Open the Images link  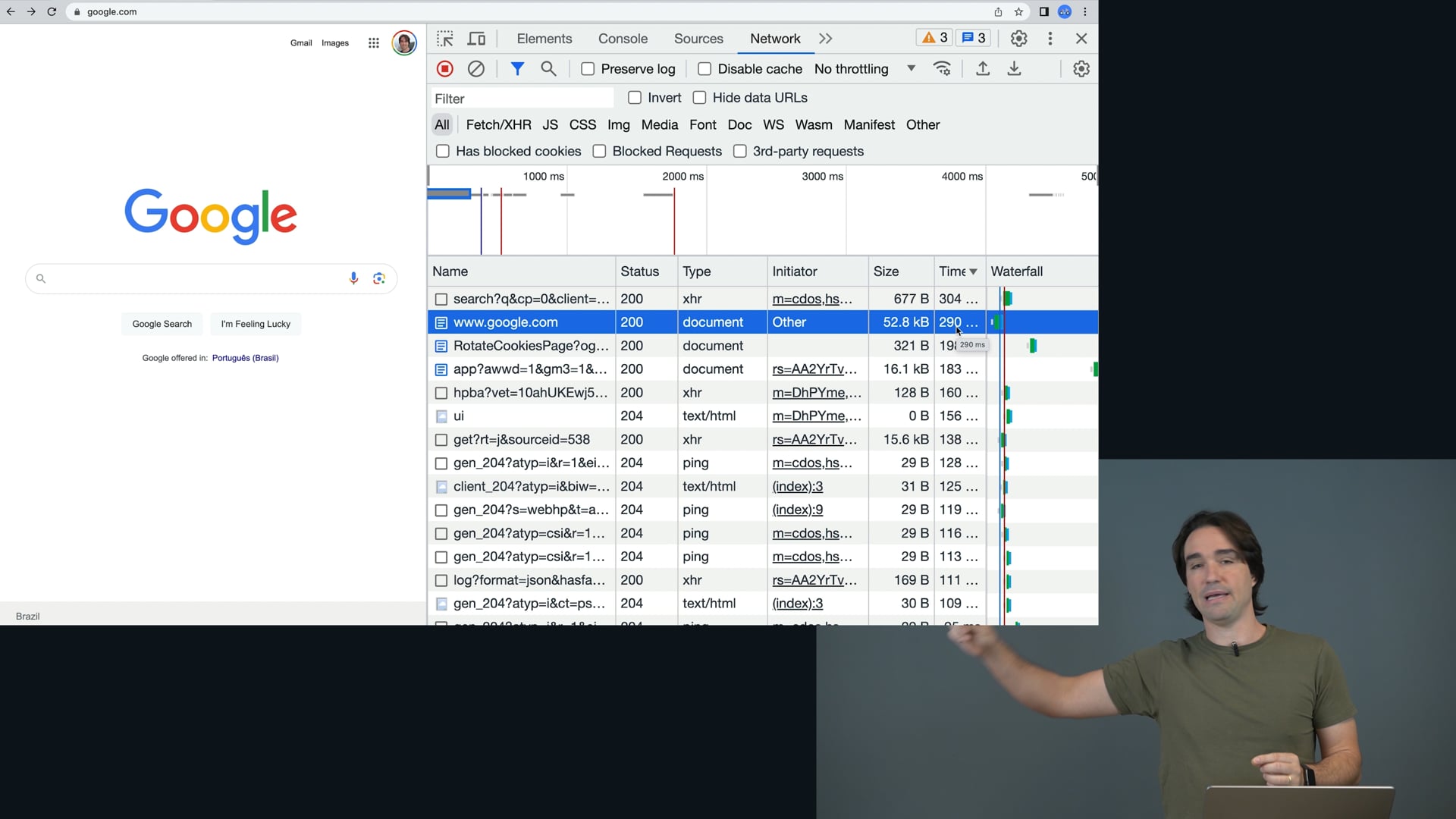point(335,43)
